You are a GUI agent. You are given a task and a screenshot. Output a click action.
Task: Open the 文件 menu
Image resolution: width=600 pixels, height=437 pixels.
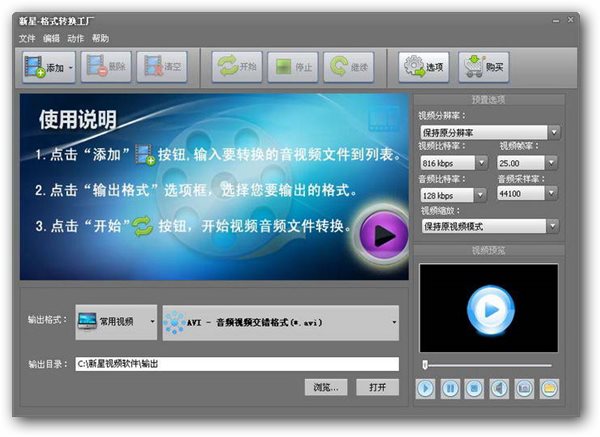pyautogui.click(x=27, y=38)
